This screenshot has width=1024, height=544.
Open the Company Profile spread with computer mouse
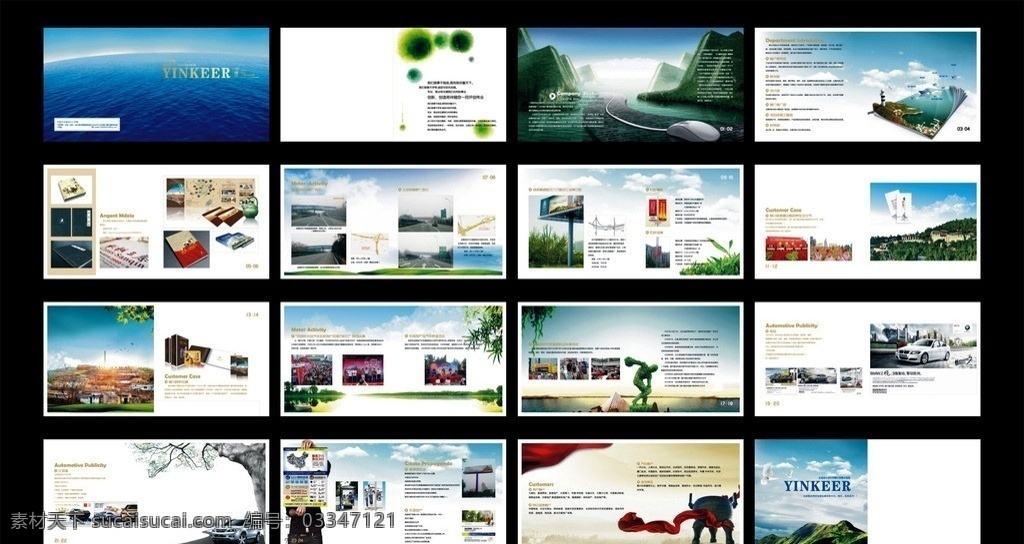630,84
